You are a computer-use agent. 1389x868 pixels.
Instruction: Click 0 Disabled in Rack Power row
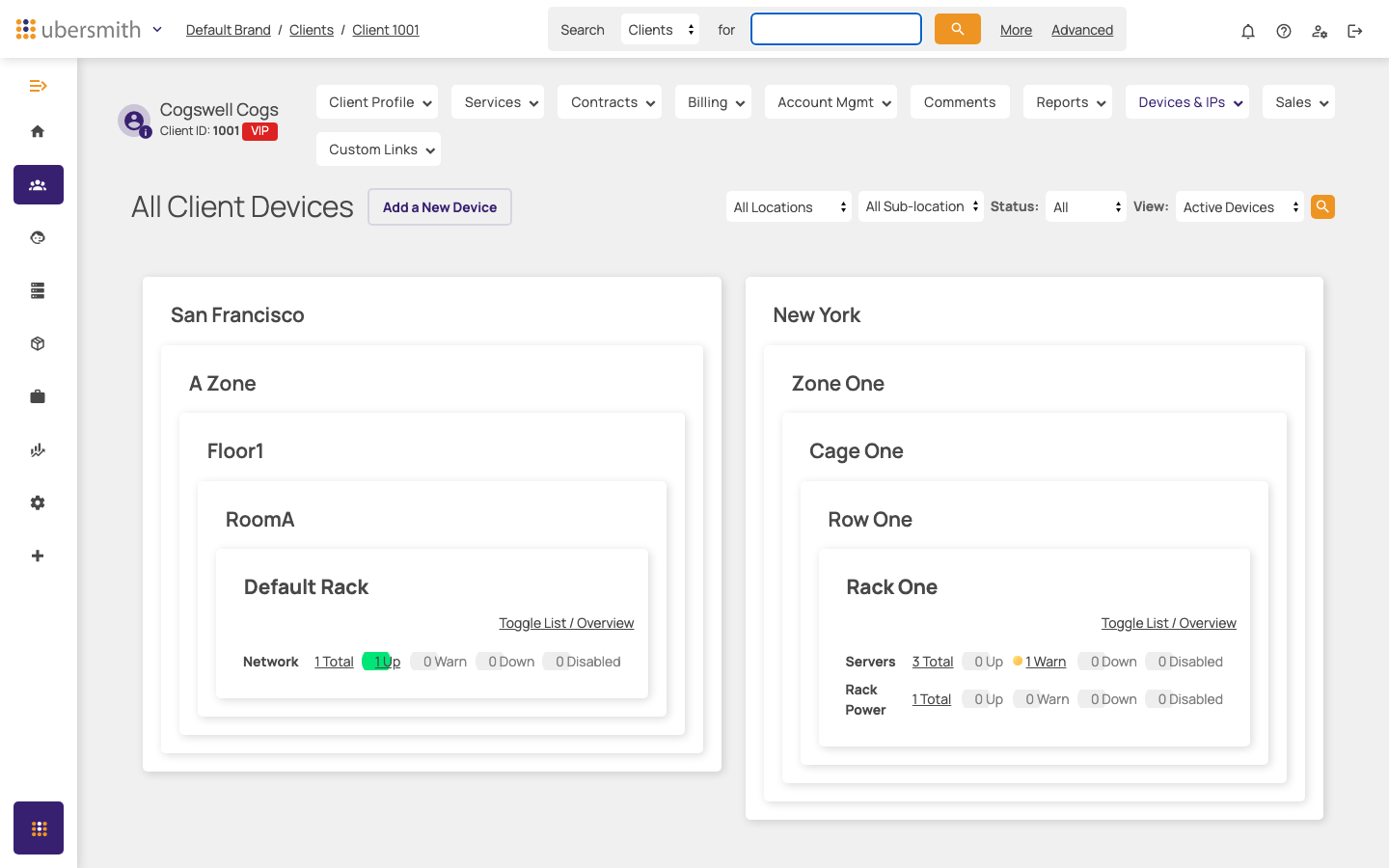[x=1185, y=699]
